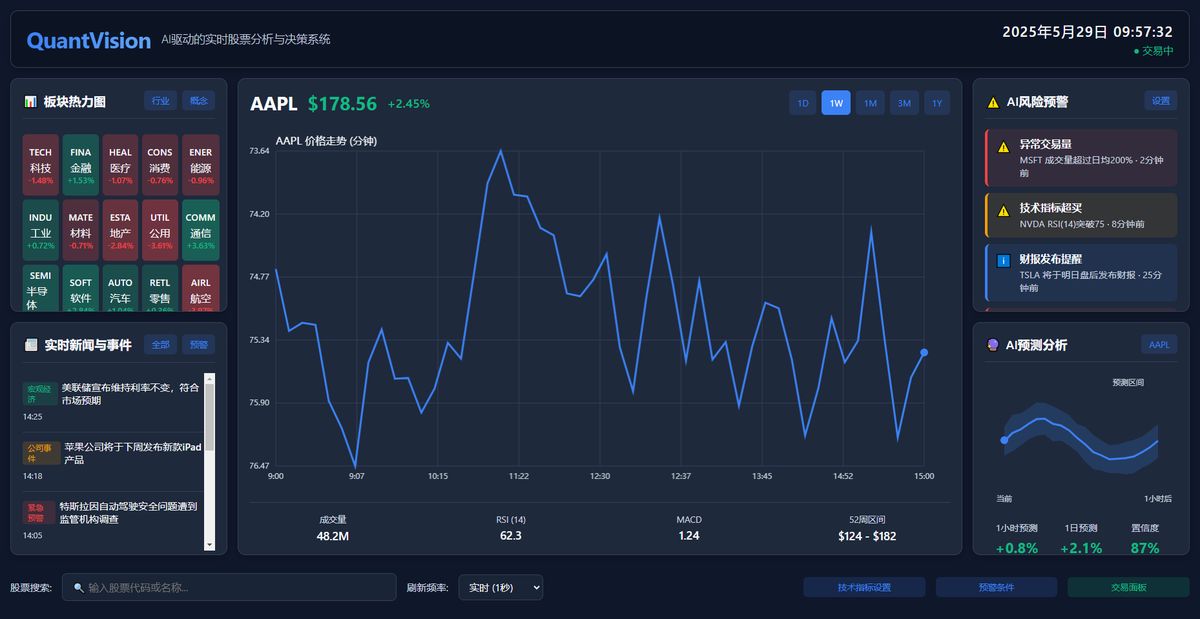The image size is (1200, 619).
Task: Select the 1D chart timeframe
Action: pos(802,102)
